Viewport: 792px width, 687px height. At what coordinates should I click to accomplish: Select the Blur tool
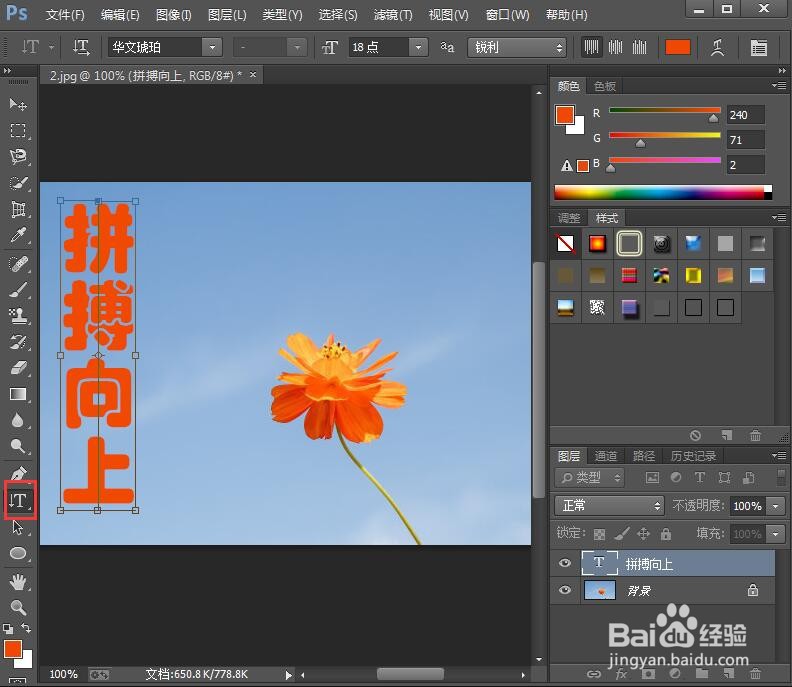click(18, 420)
